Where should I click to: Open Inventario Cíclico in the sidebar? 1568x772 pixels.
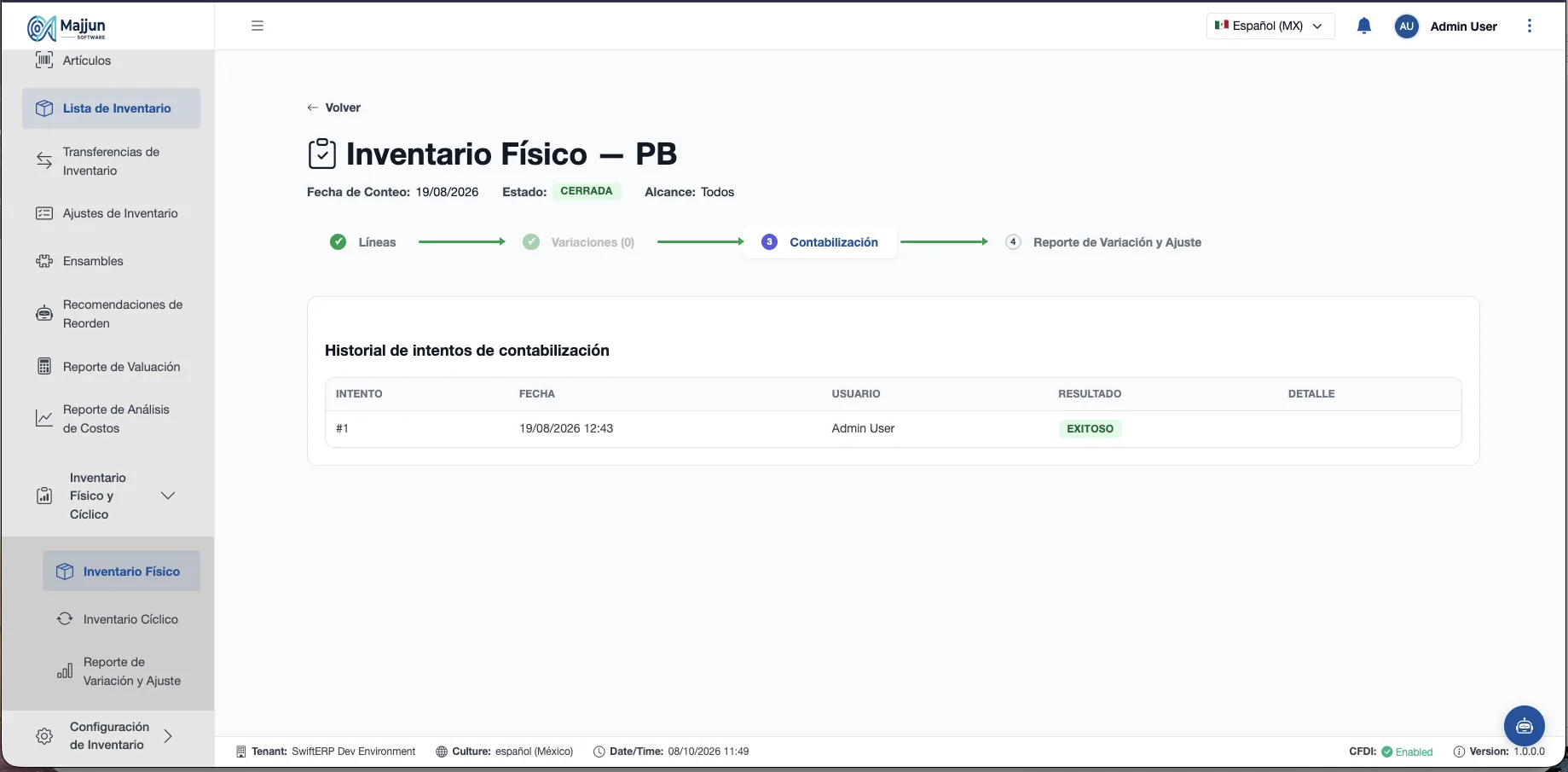coord(121,619)
